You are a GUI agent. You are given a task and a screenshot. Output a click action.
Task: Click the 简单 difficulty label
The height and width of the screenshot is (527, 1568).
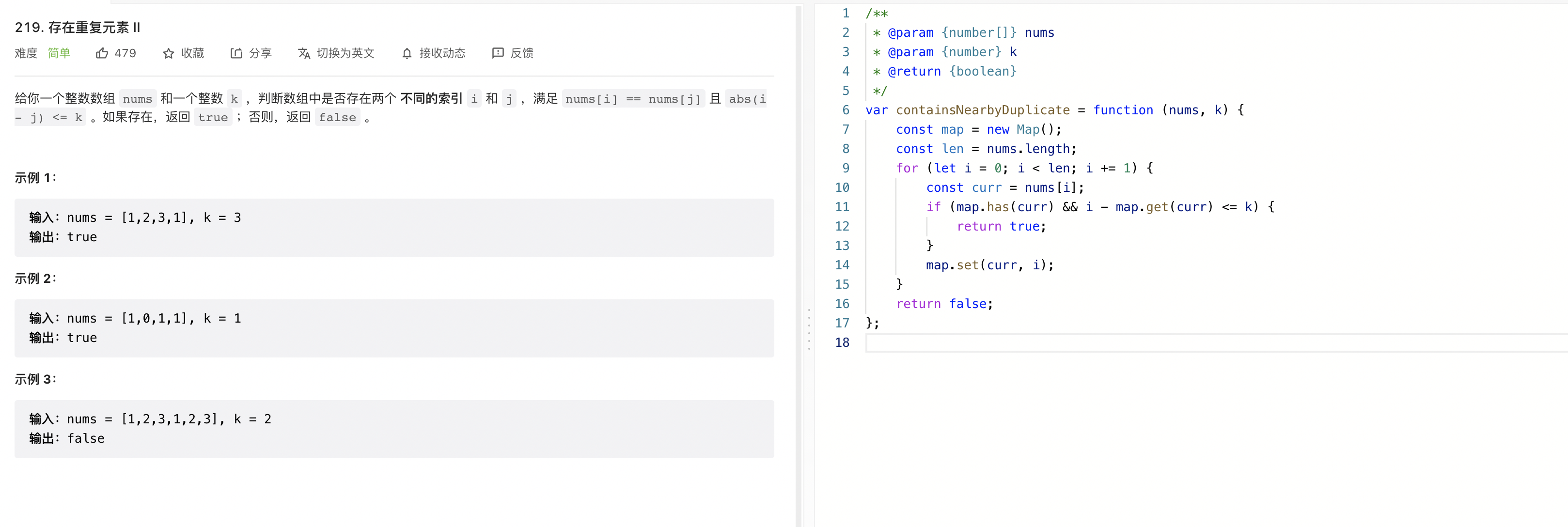pyautogui.click(x=59, y=54)
